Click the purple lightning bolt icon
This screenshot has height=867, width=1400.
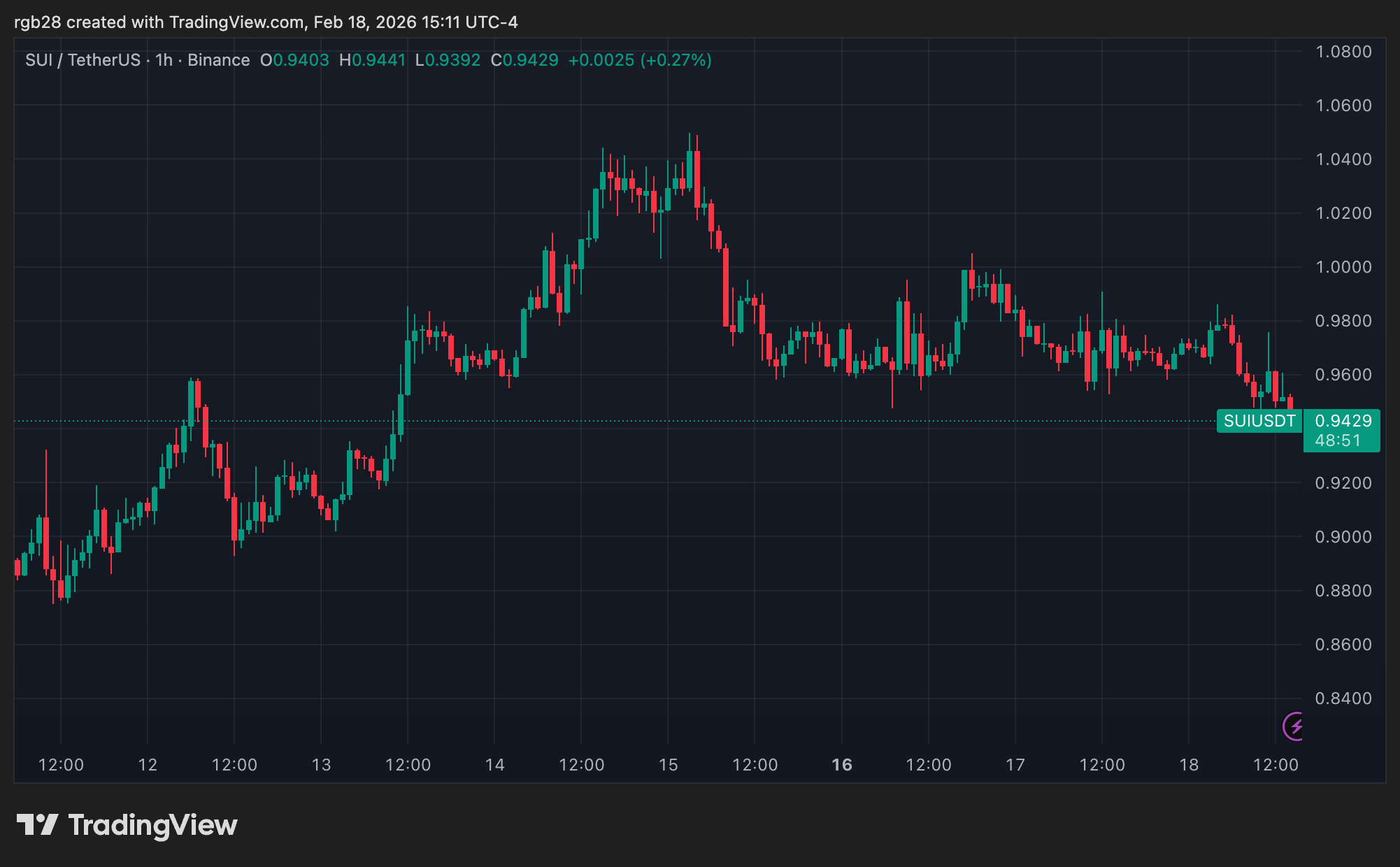1295,726
